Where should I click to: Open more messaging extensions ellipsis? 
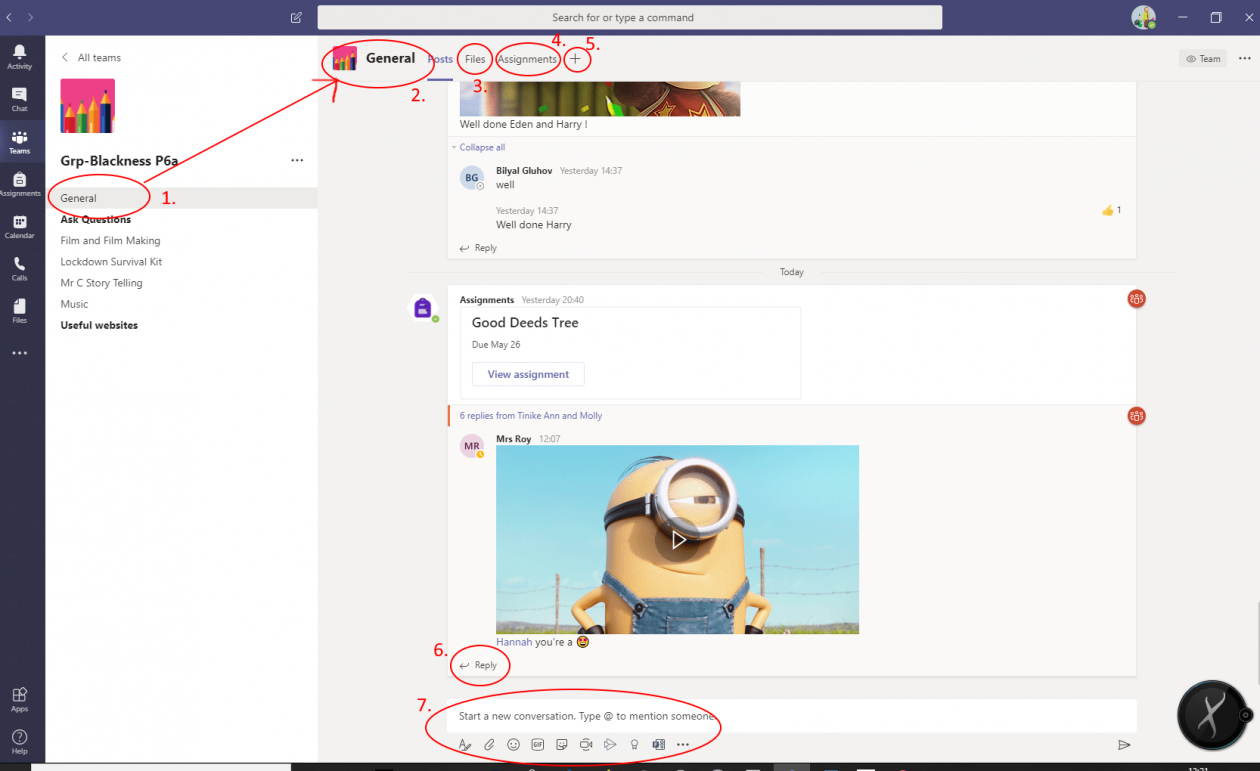pos(683,744)
